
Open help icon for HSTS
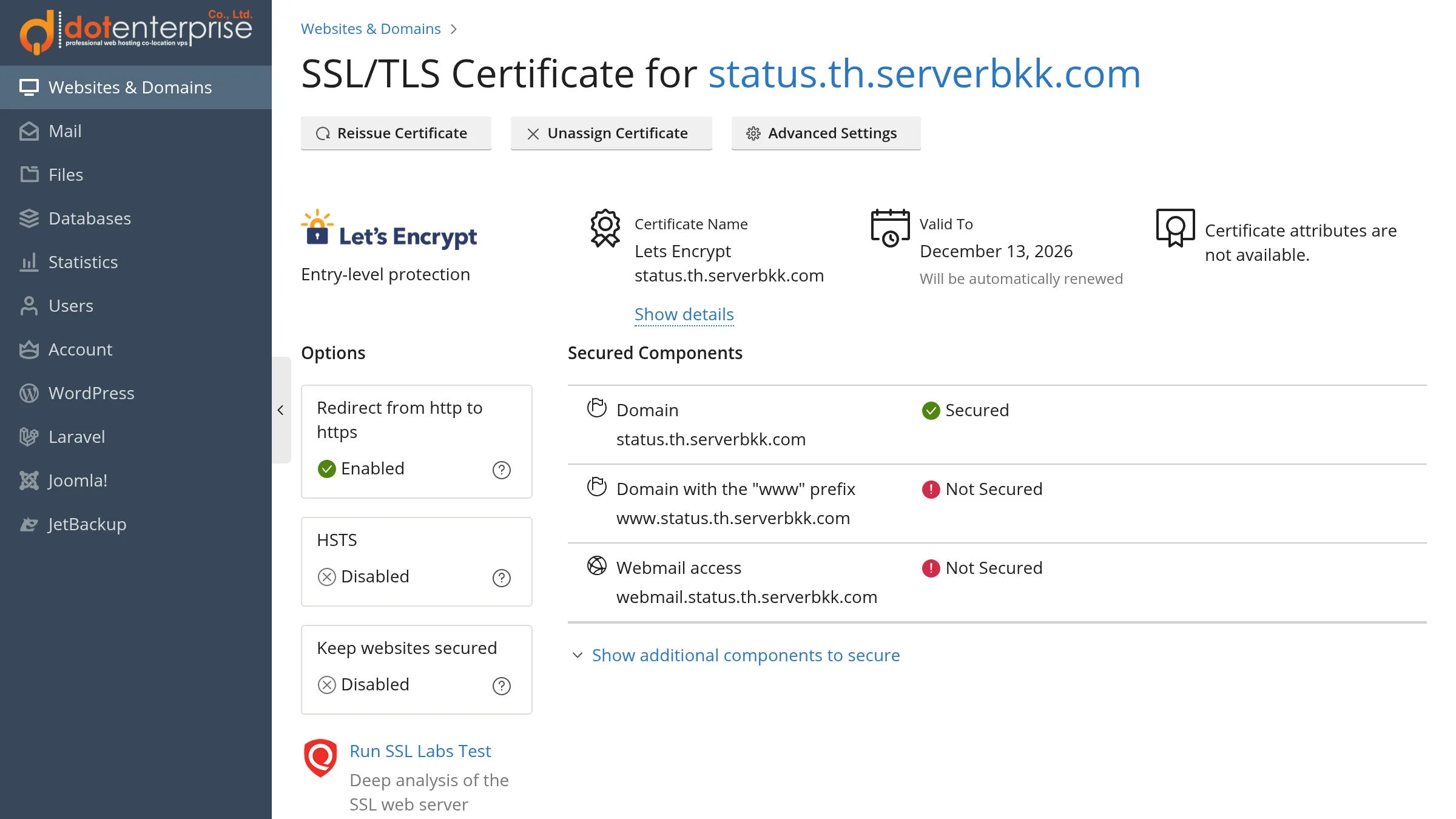(x=502, y=578)
